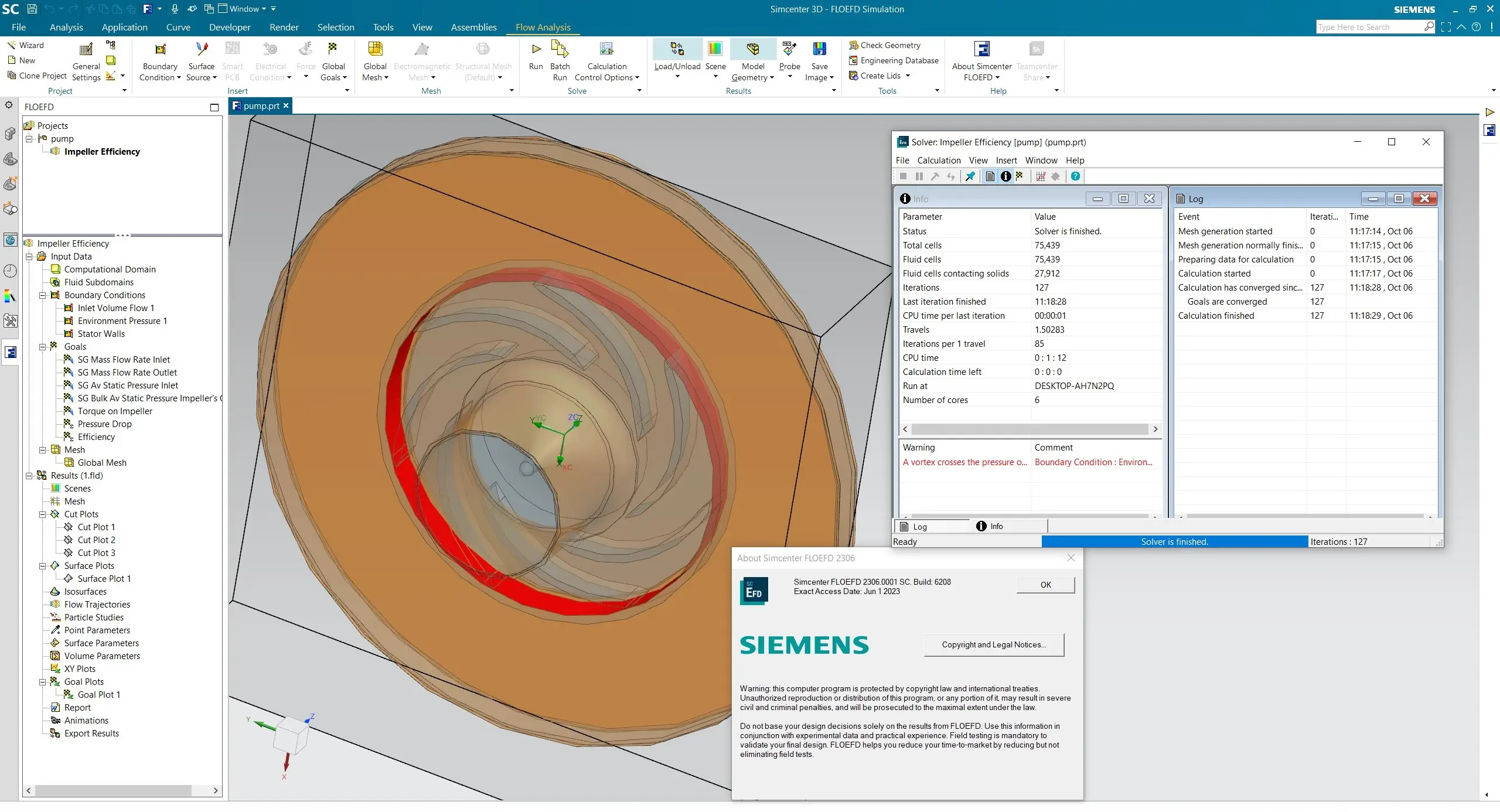Open the Analysis ribbon tab
Image resolution: width=1500 pixels, height=812 pixels.
pos(66,27)
